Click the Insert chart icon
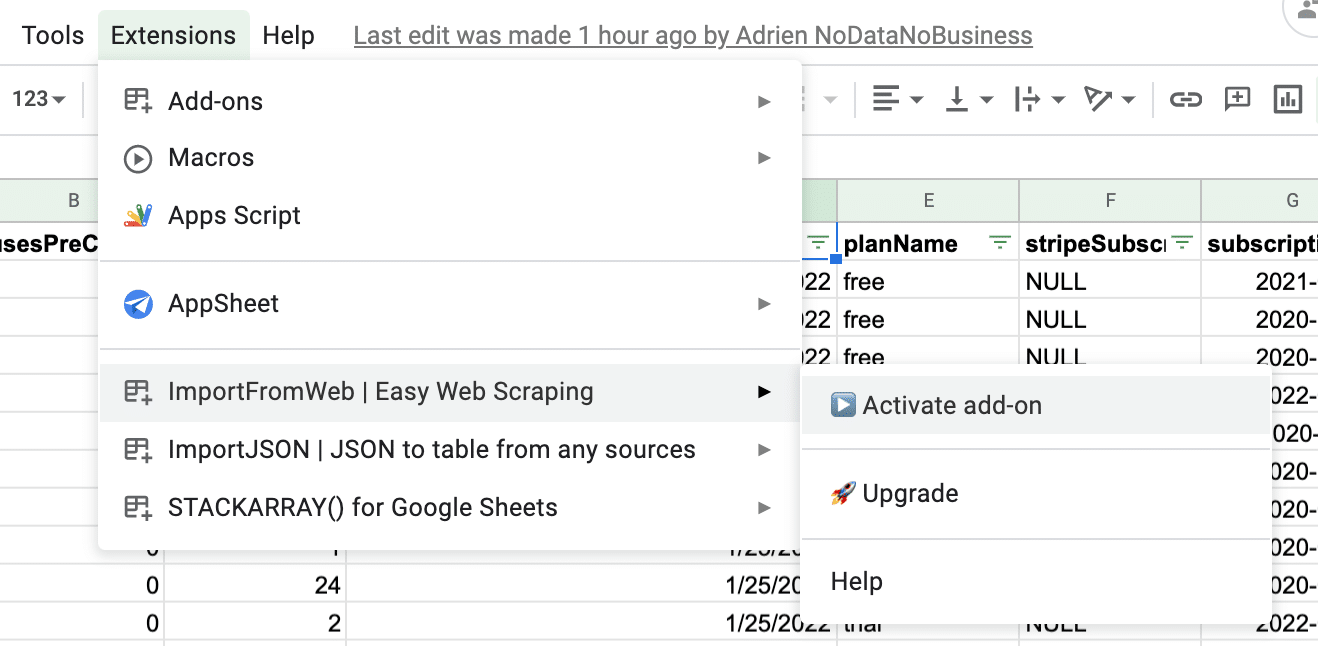The image size is (1318, 646). [x=1287, y=99]
